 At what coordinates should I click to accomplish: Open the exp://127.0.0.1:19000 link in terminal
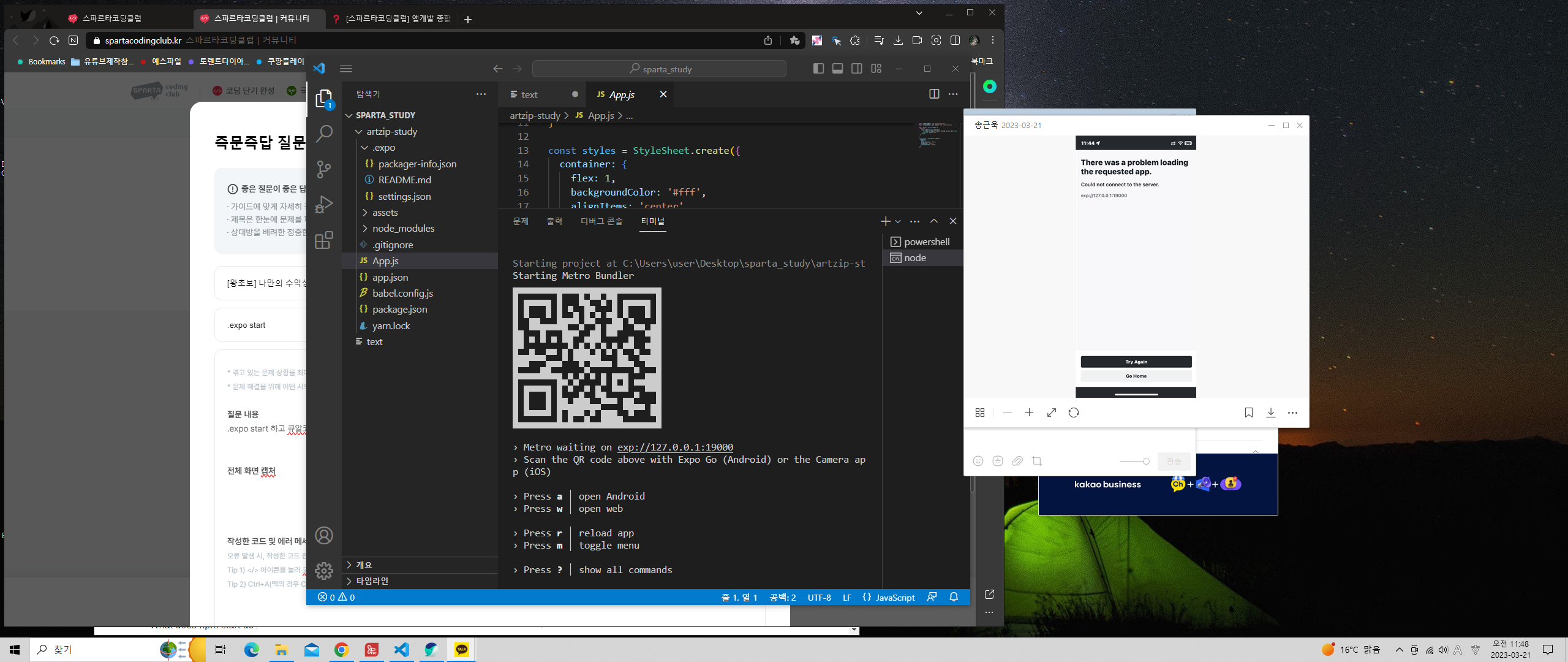(675, 447)
